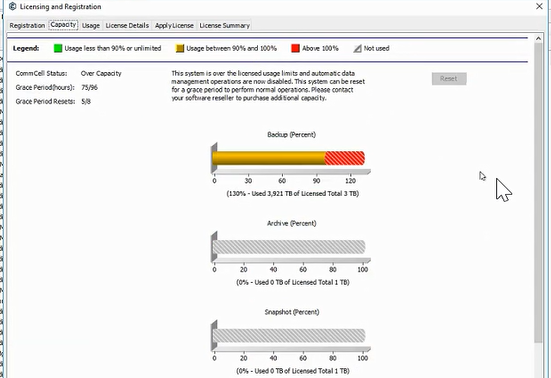
Task: Click the 'Not used' legend icon
Action: pyautogui.click(x=357, y=48)
